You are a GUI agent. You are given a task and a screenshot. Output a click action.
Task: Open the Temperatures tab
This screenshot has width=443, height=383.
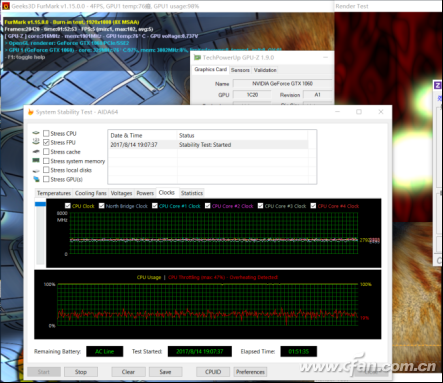click(x=54, y=193)
